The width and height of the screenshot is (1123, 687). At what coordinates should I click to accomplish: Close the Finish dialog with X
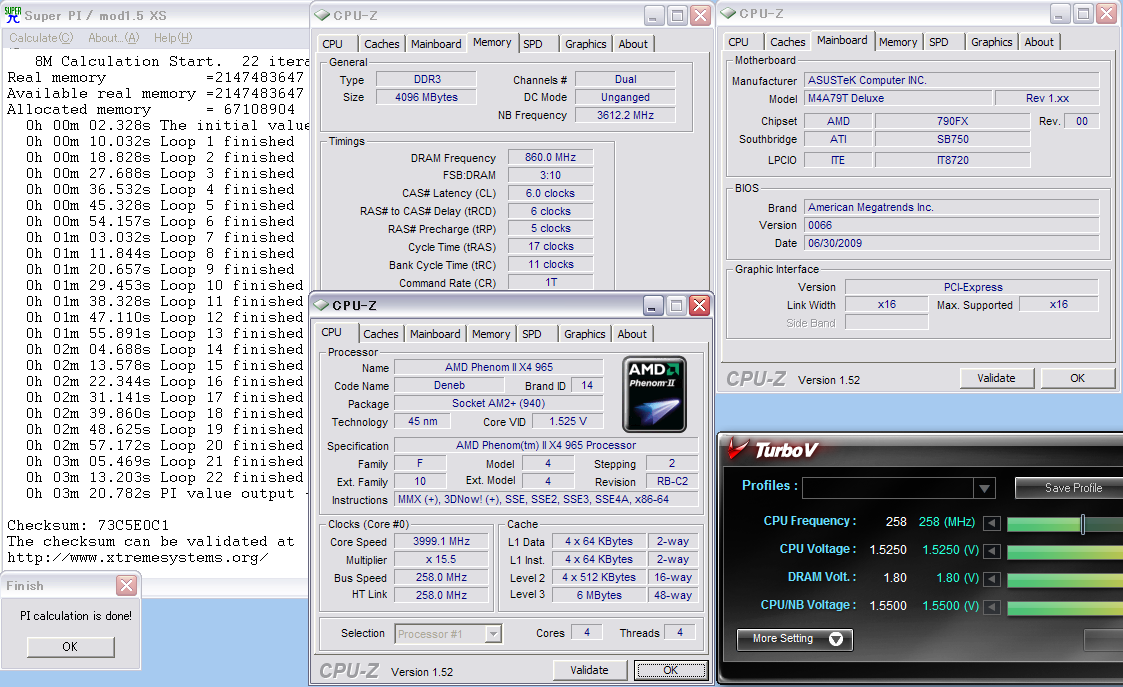click(127, 586)
